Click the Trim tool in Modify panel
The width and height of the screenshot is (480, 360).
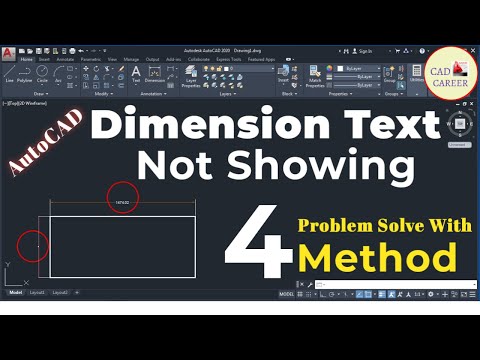click(x=107, y=69)
